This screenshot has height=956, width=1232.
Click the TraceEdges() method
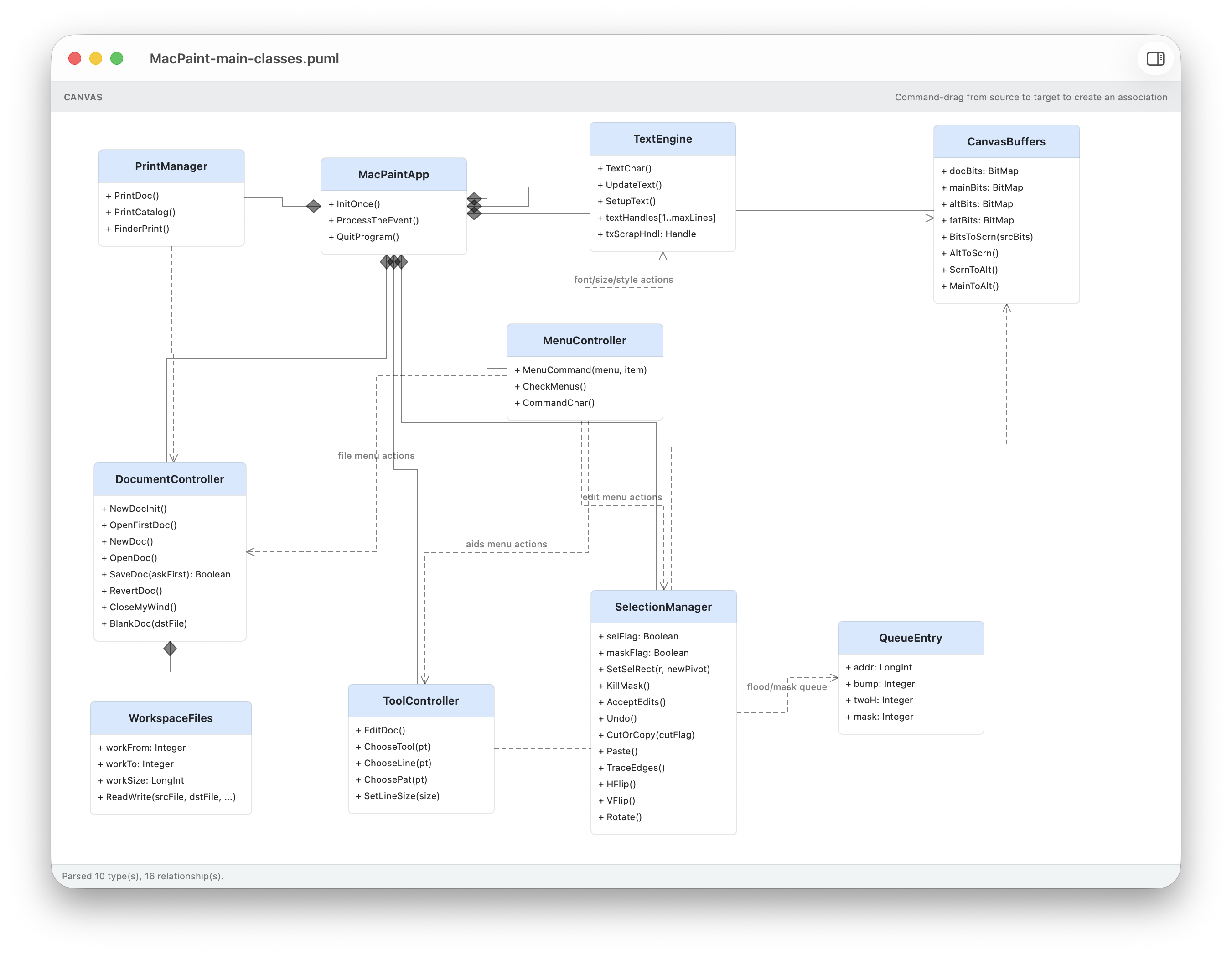point(632,768)
